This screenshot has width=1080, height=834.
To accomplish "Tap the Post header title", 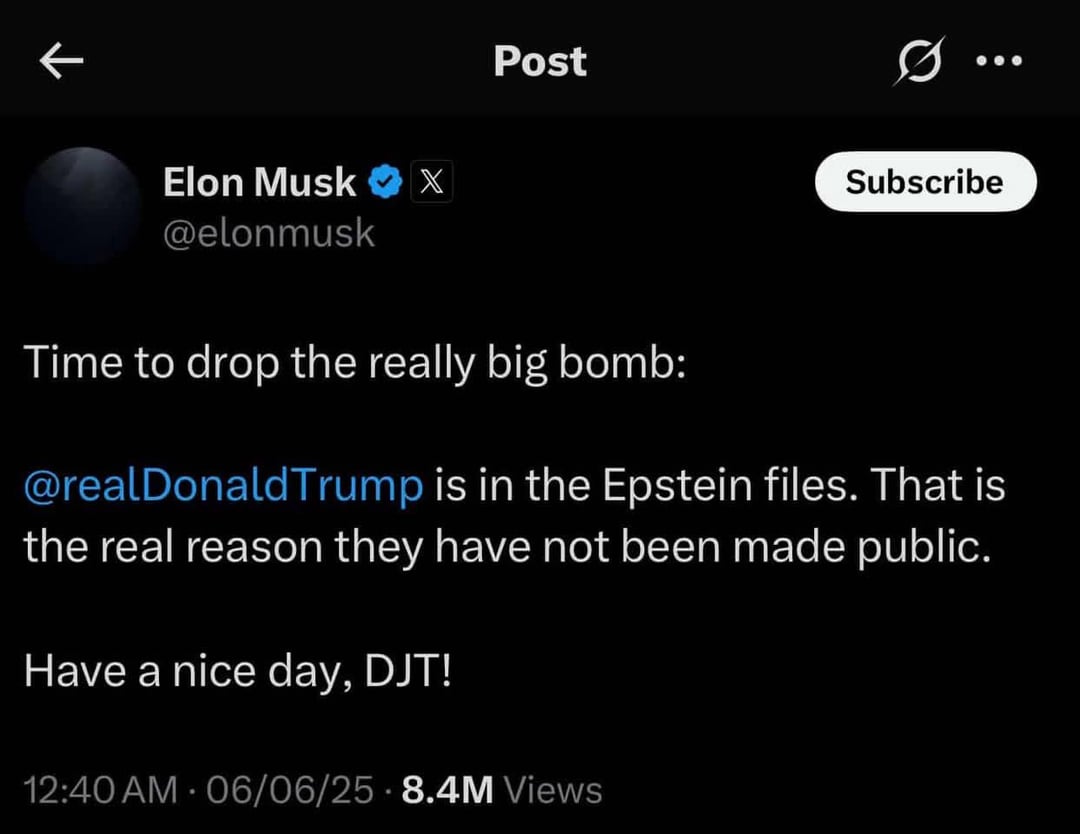I will [540, 62].
